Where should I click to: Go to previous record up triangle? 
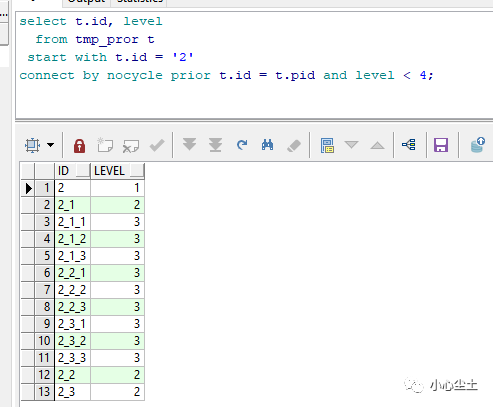(x=377, y=145)
